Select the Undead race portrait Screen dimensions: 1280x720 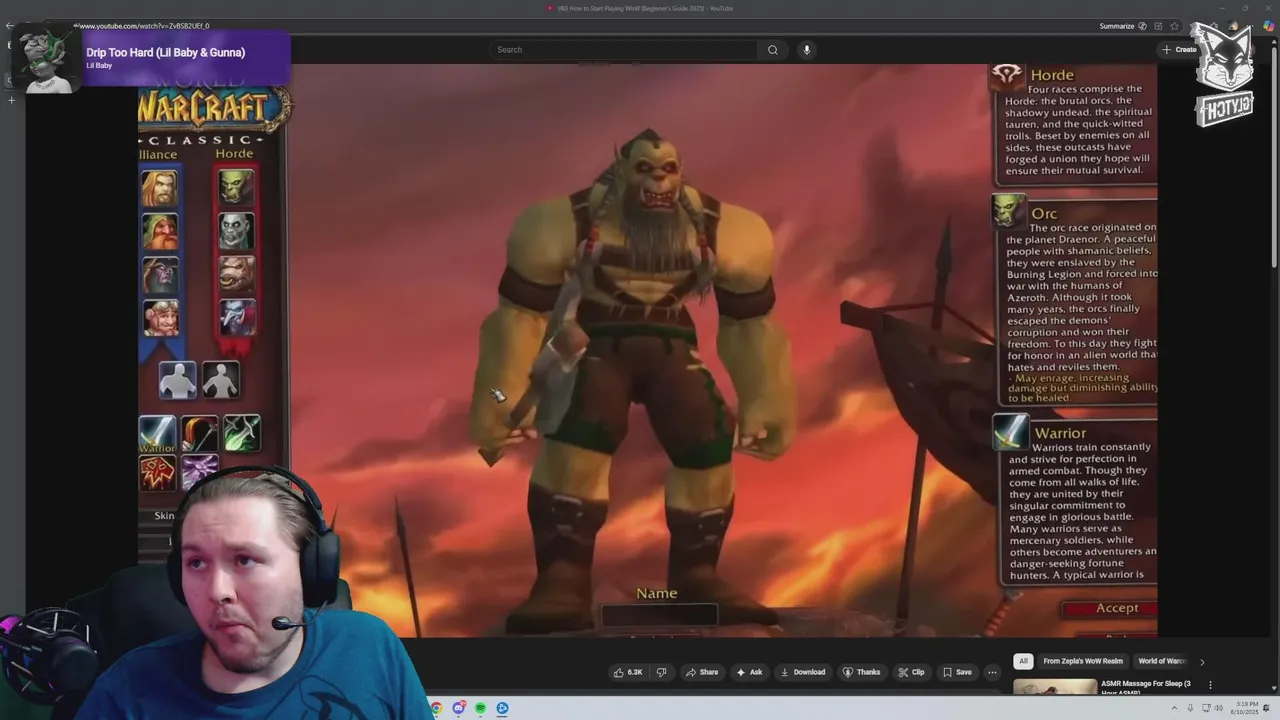(237, 231)
